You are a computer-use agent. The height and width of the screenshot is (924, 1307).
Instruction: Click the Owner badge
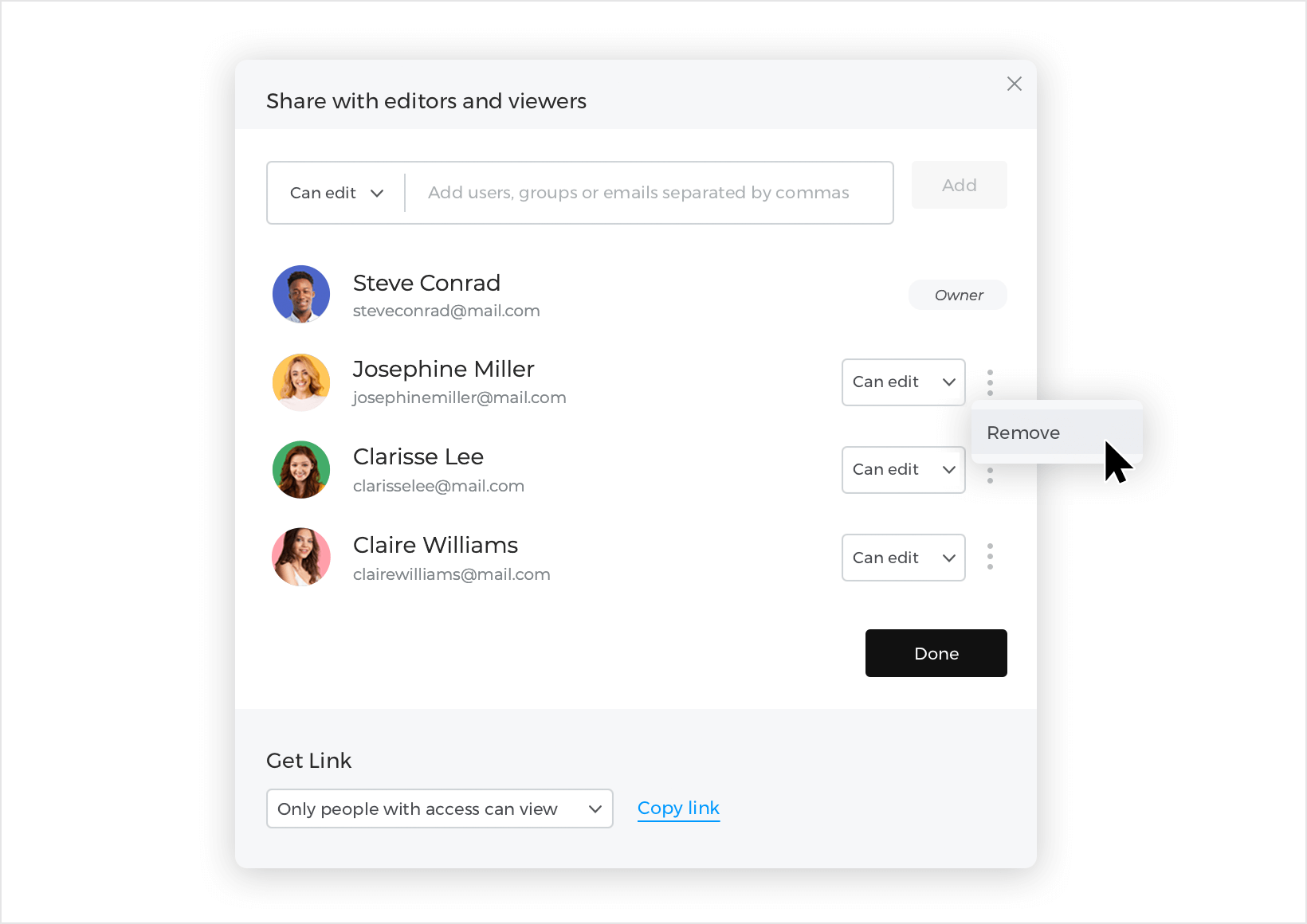tap(958, 295)
